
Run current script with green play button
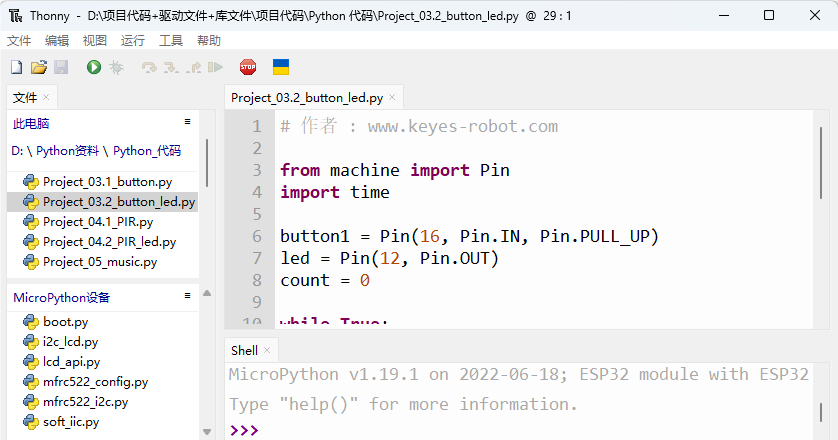click(x=94, y=67)
